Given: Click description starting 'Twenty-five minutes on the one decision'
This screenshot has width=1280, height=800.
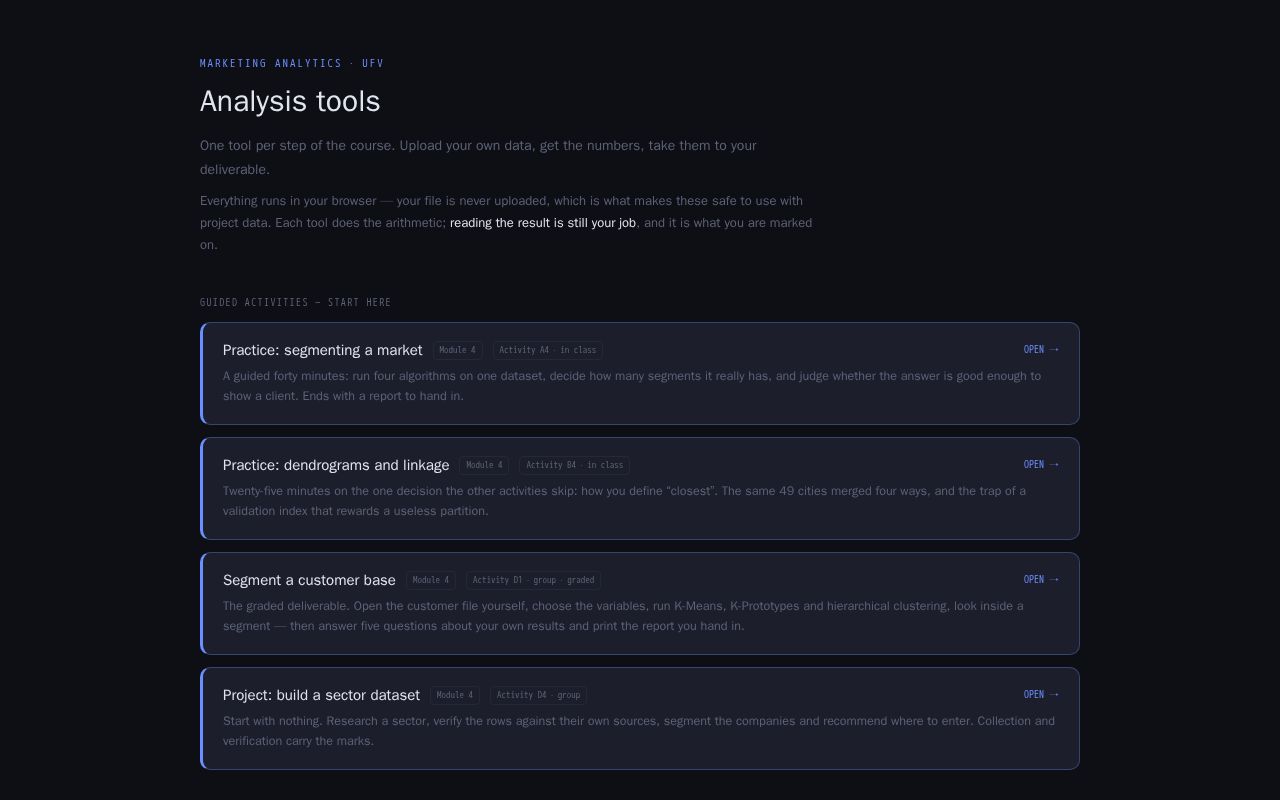Looking at the screenshot, I should [624, 501].
